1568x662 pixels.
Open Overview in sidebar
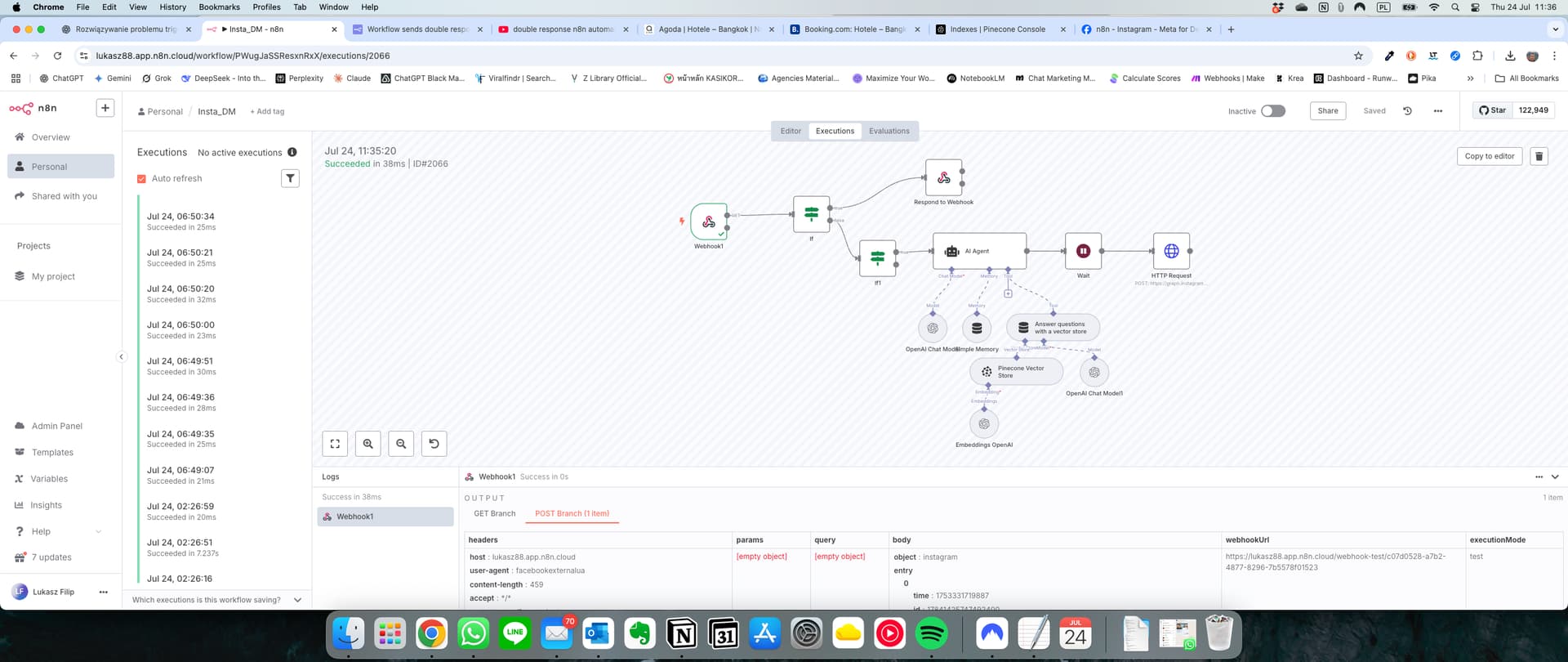60,137
